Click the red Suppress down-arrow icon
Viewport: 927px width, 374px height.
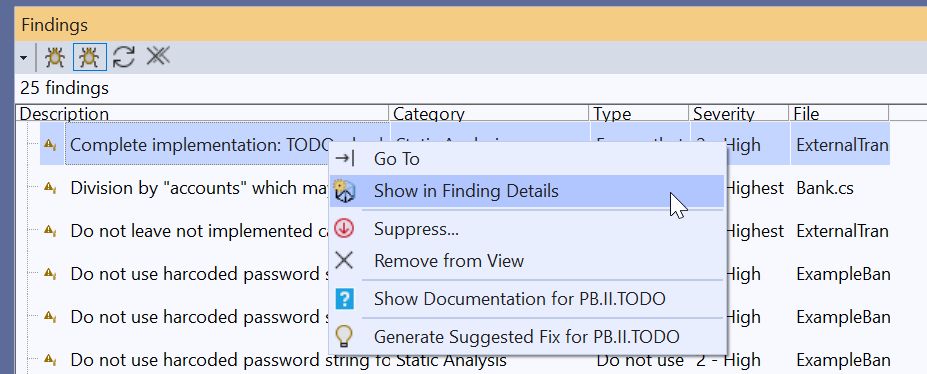[344, 228]
